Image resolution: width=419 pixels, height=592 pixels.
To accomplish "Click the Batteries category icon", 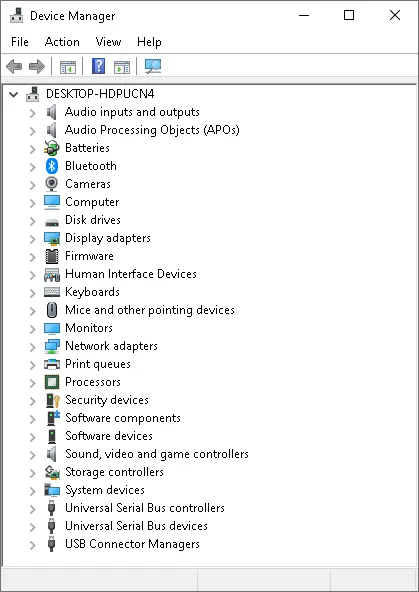I will (52, 148).
